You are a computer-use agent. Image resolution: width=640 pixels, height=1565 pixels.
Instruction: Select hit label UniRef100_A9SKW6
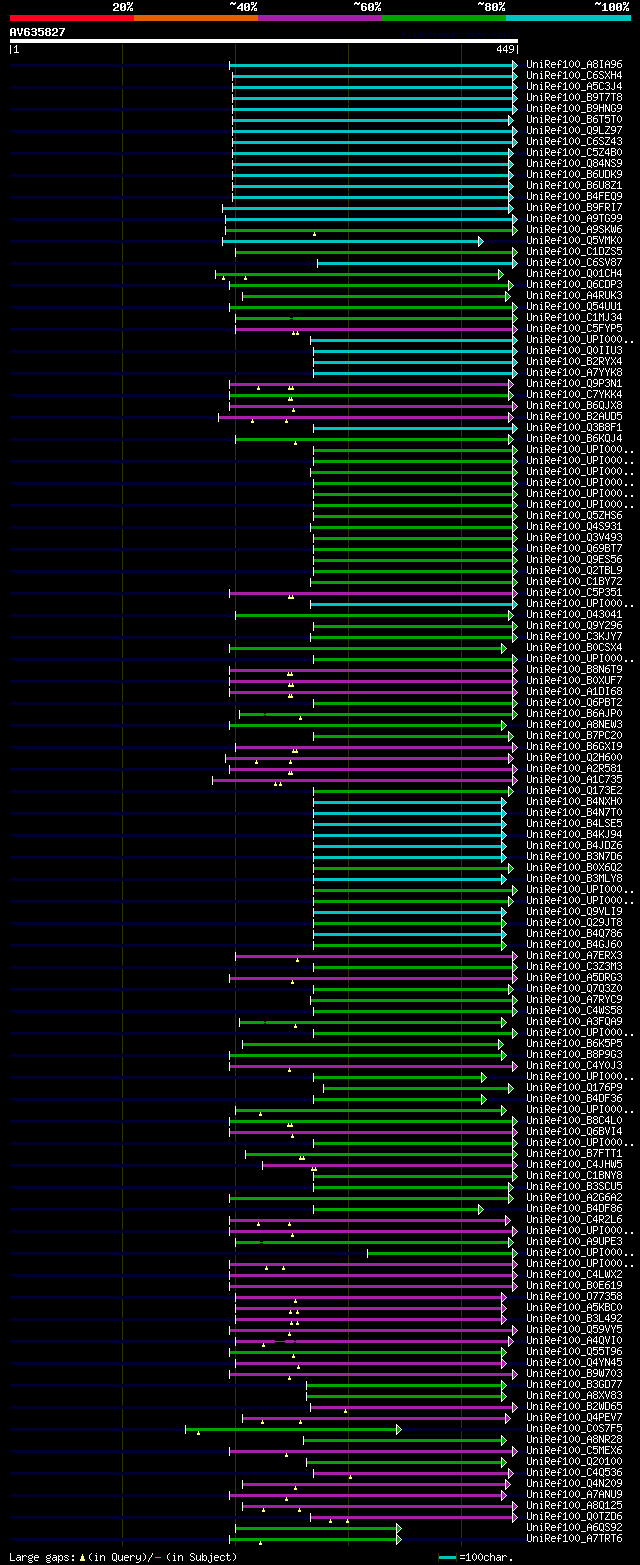[574, 229]
